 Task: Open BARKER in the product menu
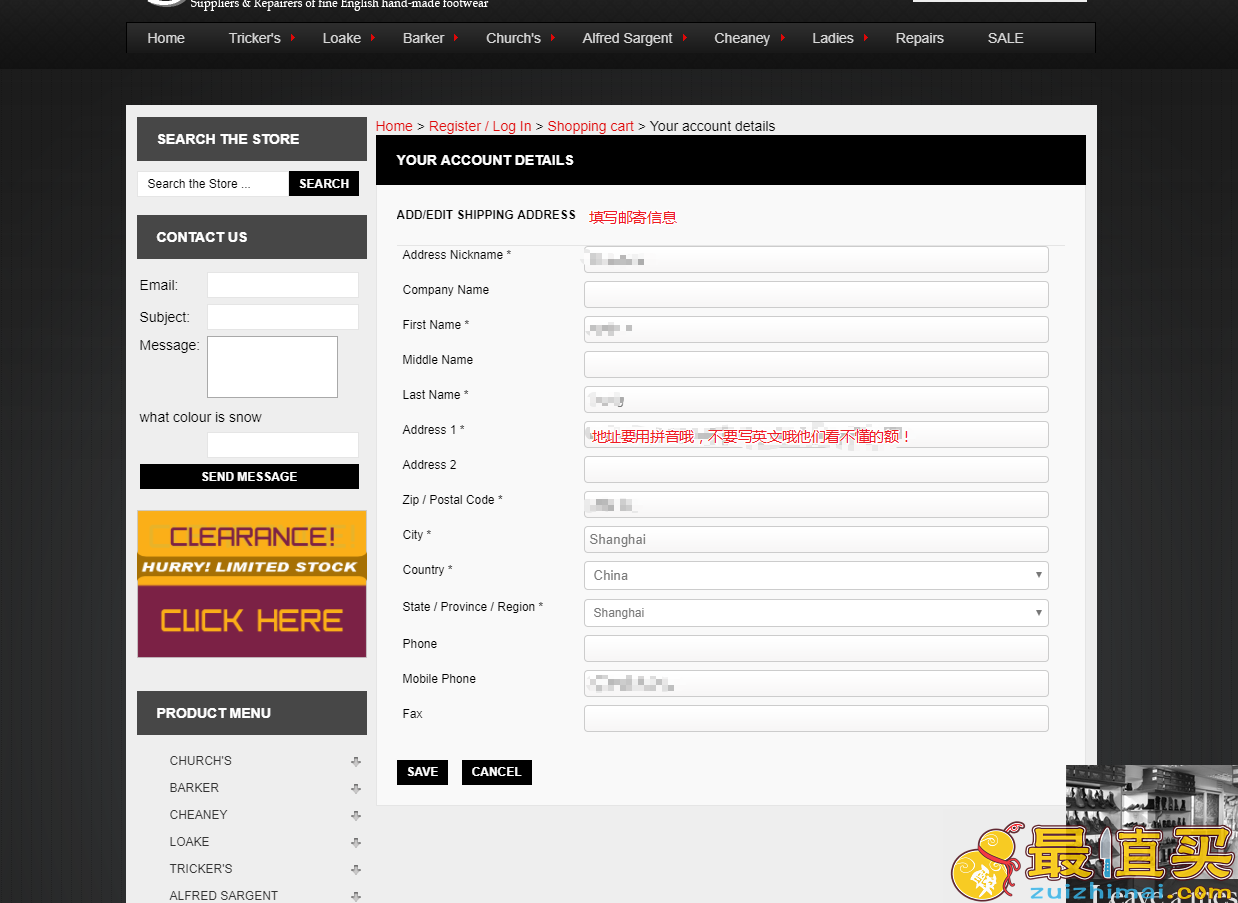pyautogui.click(x=194, y=788)
